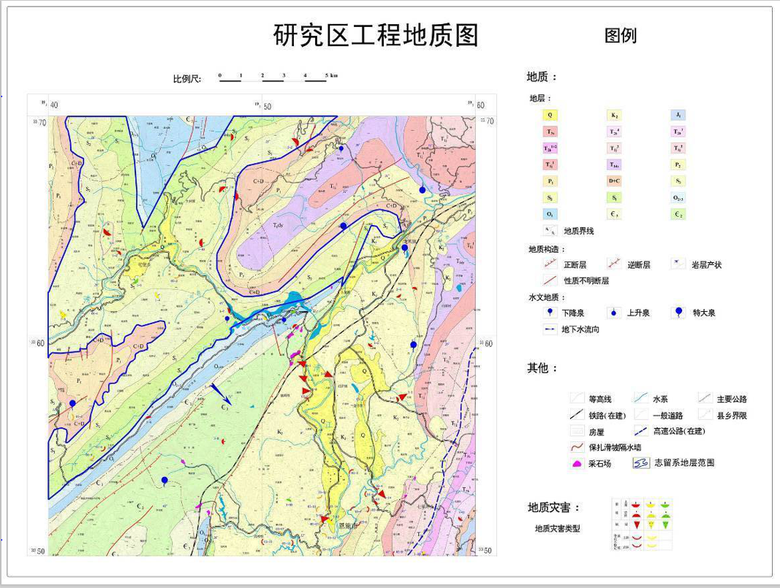The height and width of the screenshot is (588, 780).
Task: Click the 保扎滑坡隔水墙 legend symbol
Action: click(577, 447)
